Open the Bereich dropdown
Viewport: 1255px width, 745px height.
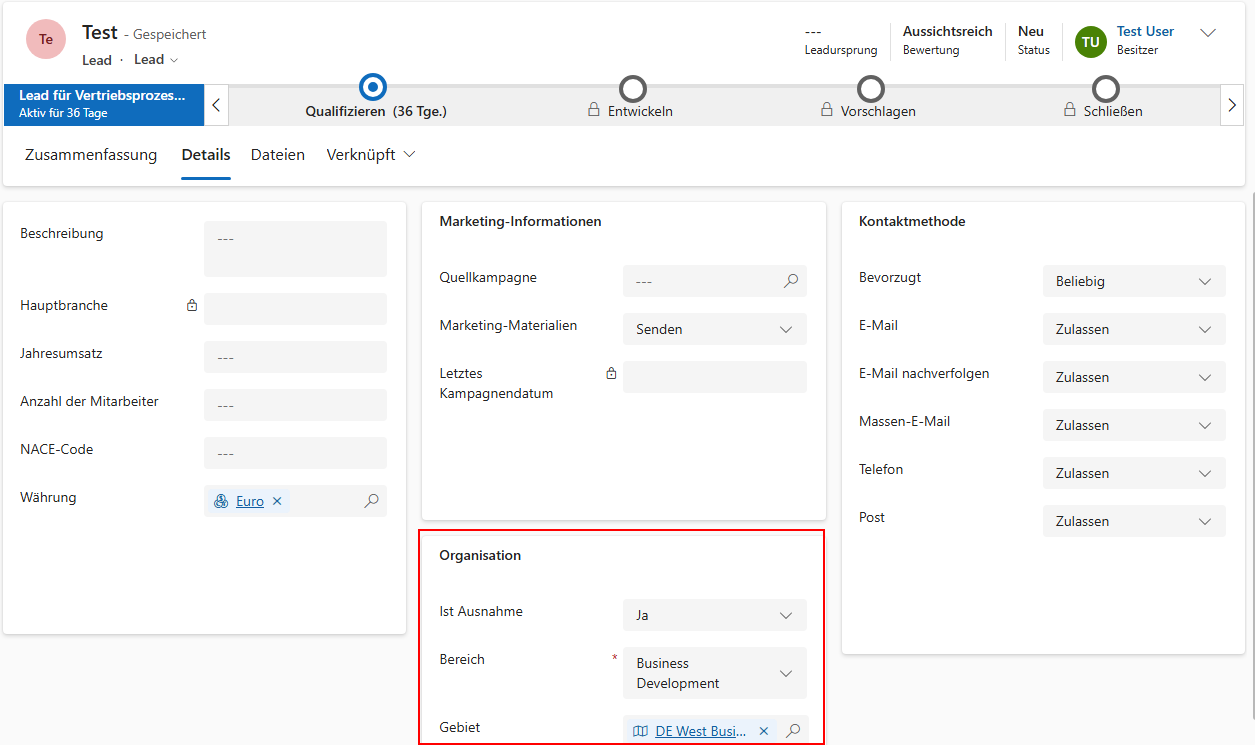click(x=714, y=673)
